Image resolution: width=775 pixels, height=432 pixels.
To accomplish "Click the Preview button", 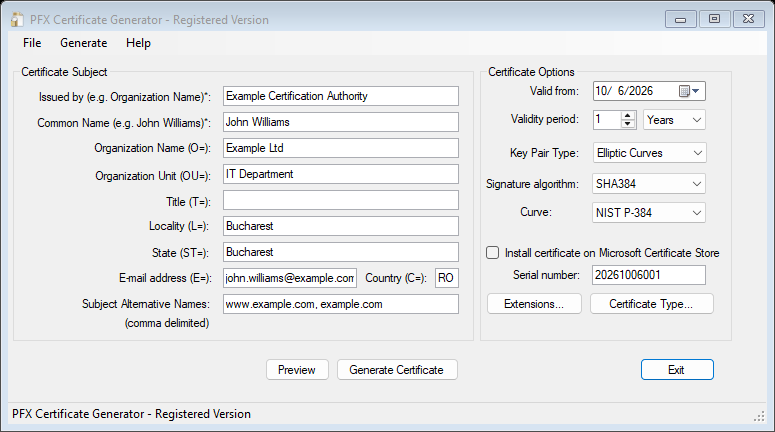I will 297,370.
